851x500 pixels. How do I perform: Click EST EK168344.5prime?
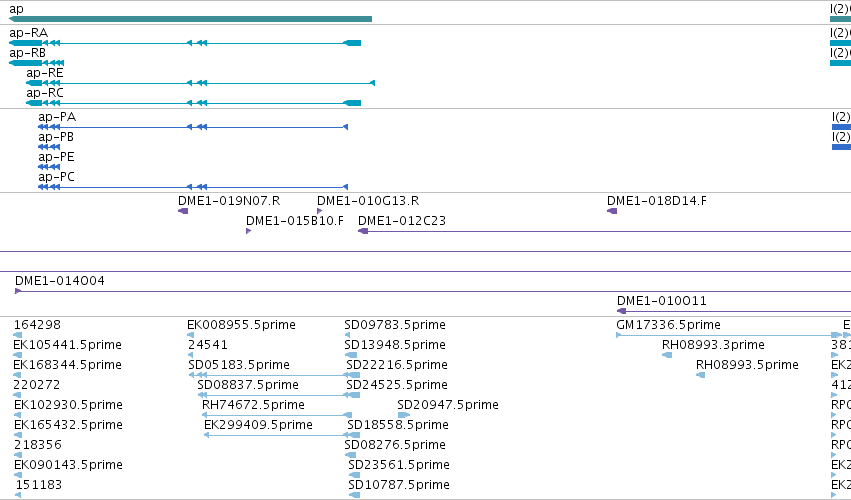[17, 375]
